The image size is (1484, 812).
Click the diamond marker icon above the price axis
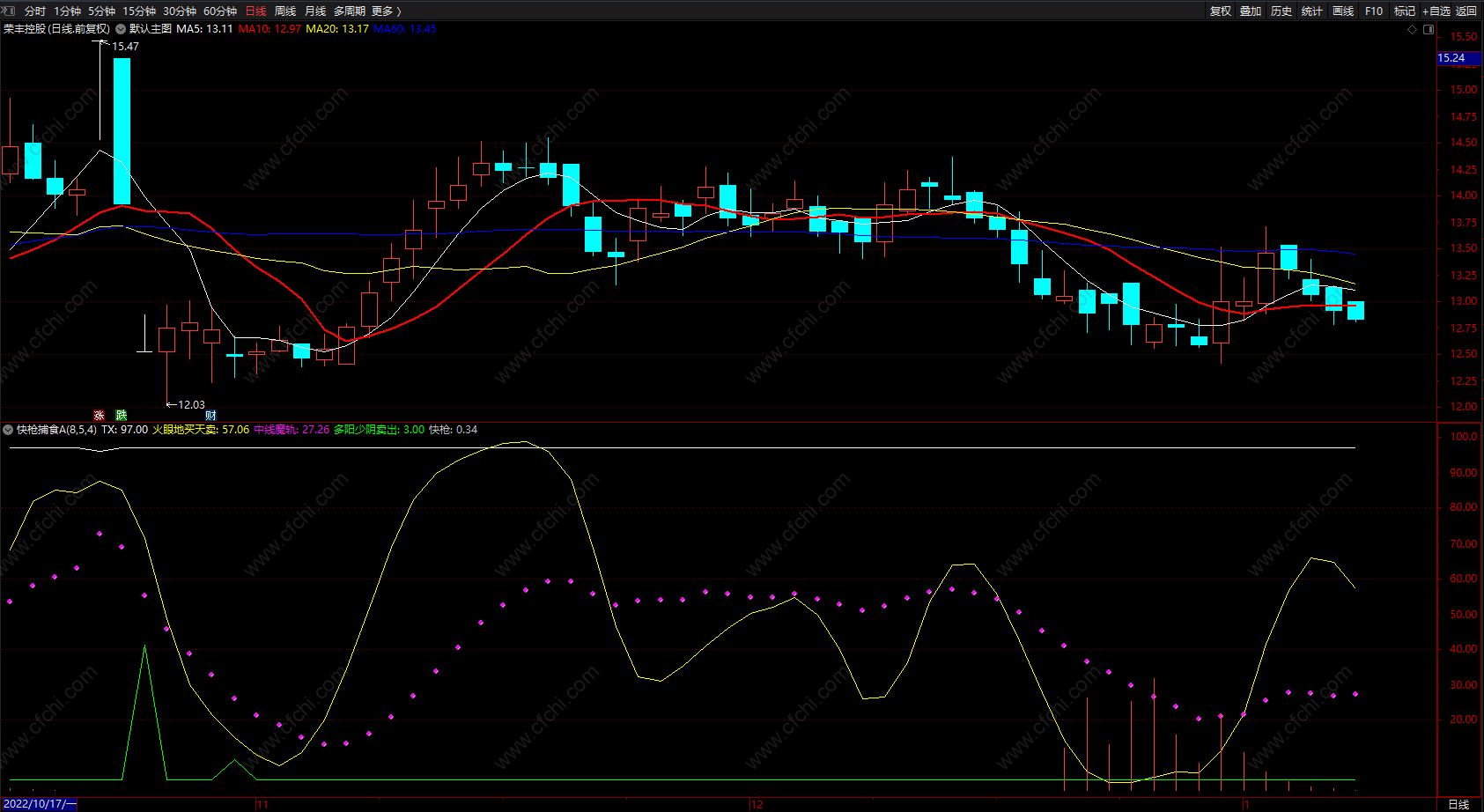(x=1413, y=29)
